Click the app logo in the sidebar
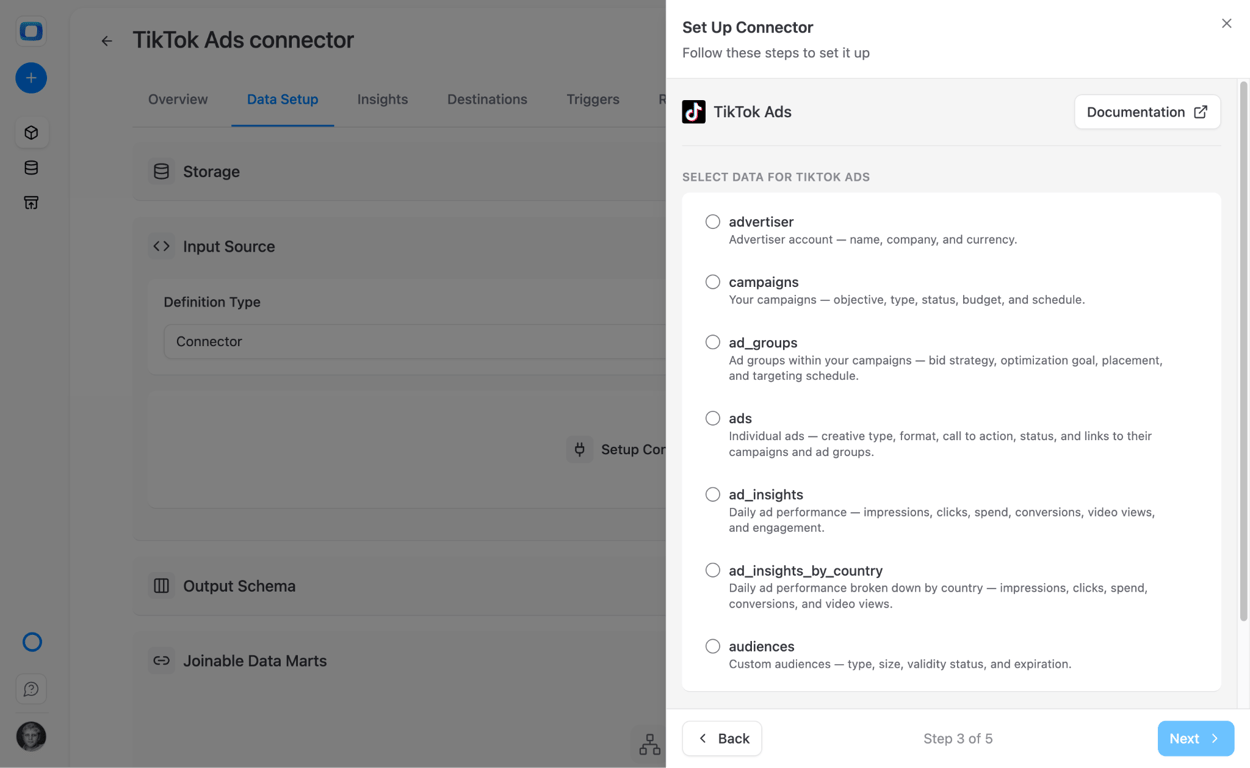Viewport: 1250px width, 768px height. click(x=31, y=31)
